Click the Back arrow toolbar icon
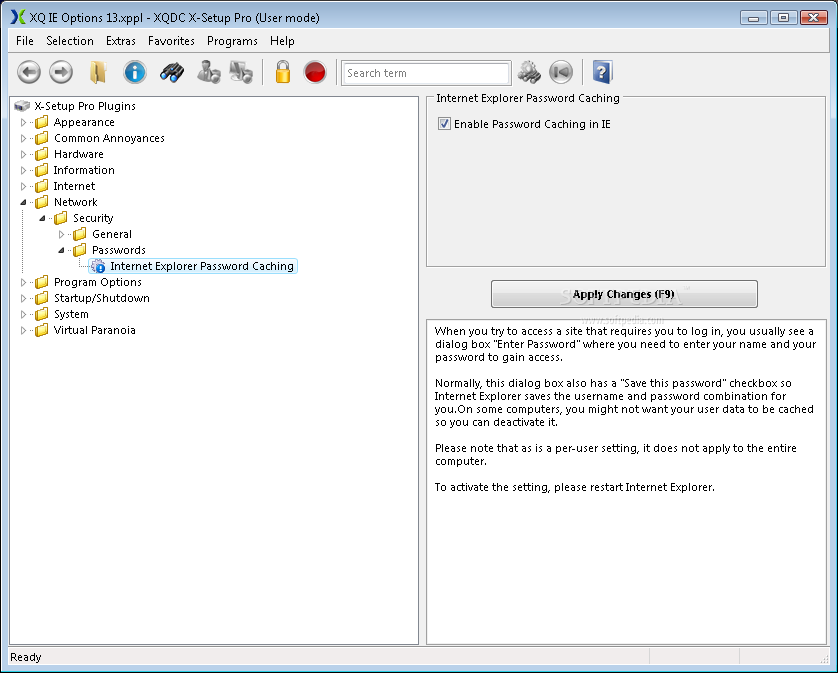 click(29, 72)
